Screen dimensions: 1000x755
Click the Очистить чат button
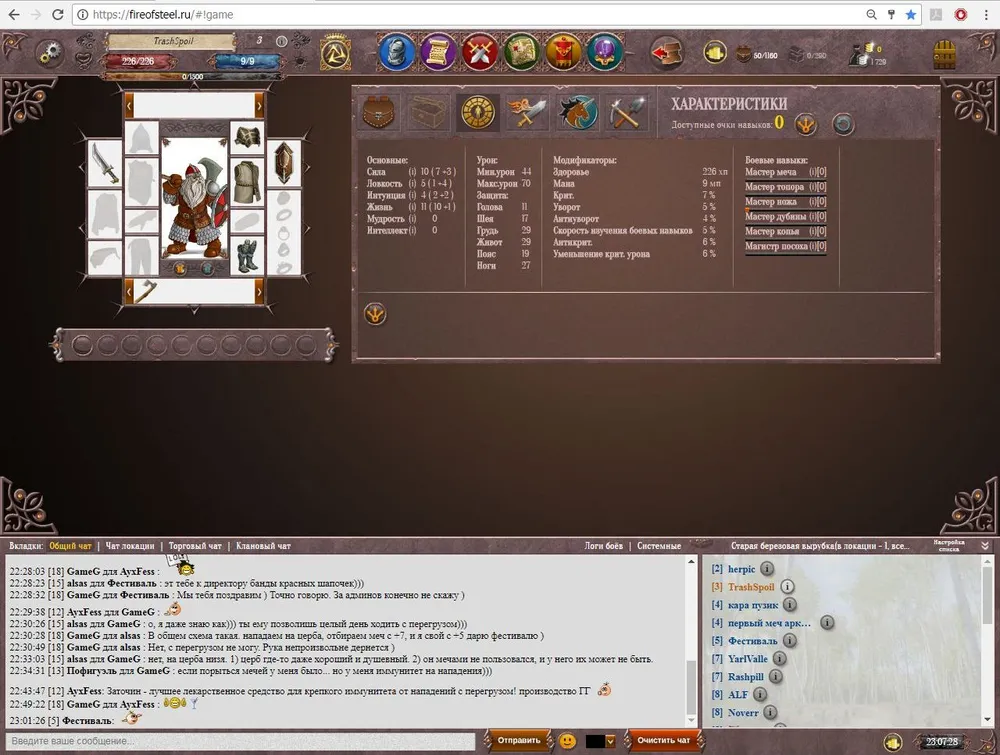coord(663,740)
